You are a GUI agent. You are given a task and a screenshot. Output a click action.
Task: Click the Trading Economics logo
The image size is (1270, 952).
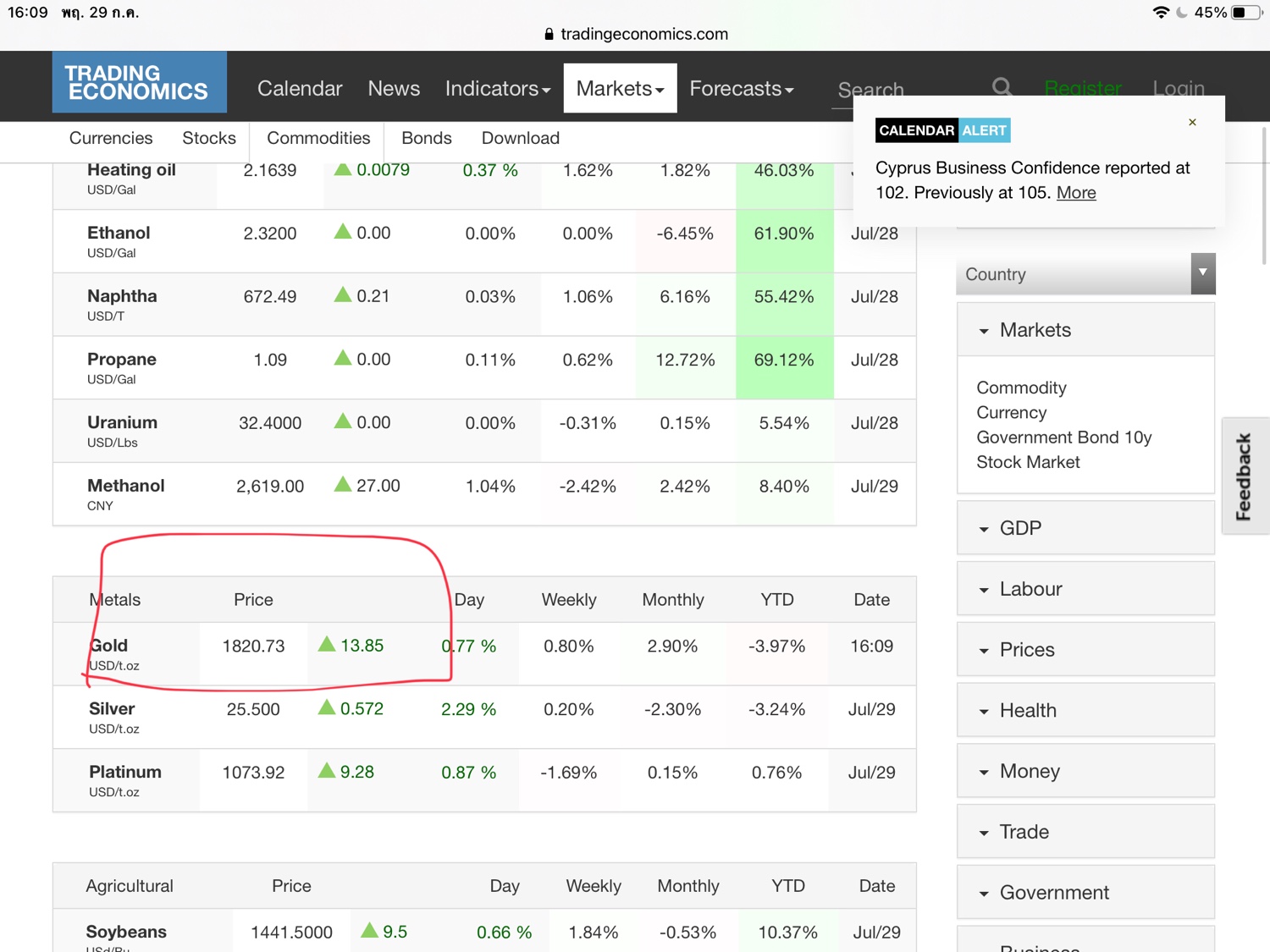point(139,82)
